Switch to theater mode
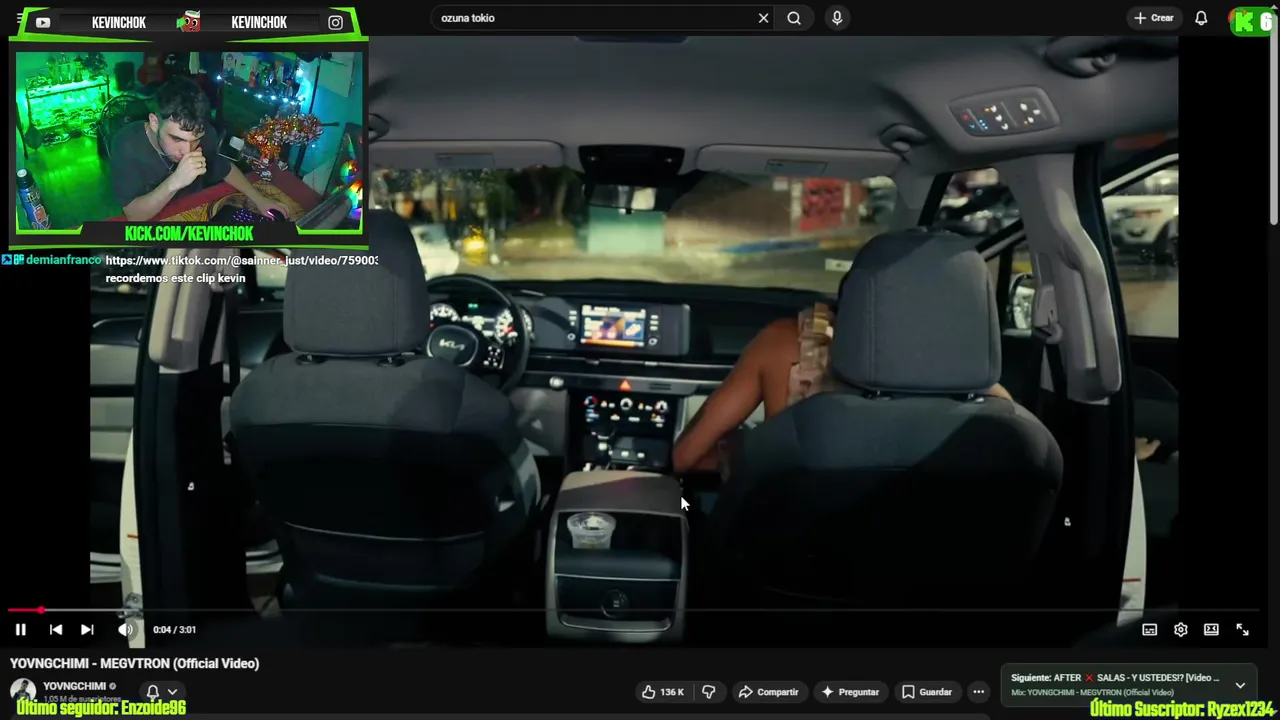 coord(1211,629)
